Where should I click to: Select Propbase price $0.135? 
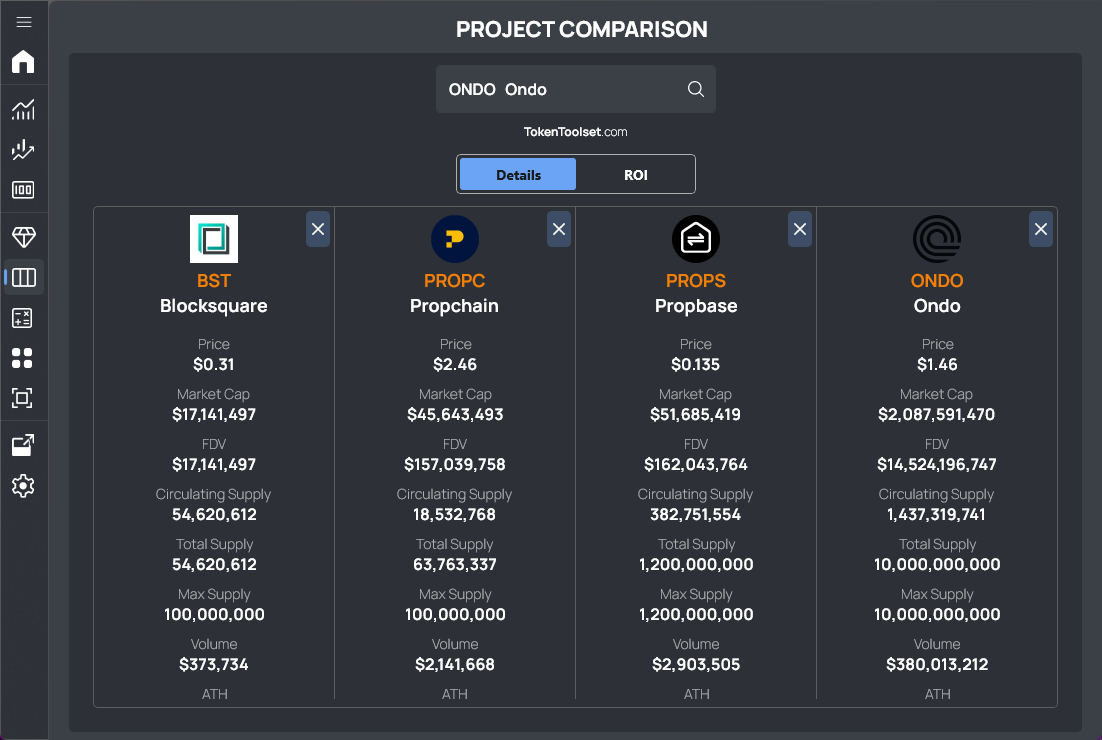click(696, 364)
